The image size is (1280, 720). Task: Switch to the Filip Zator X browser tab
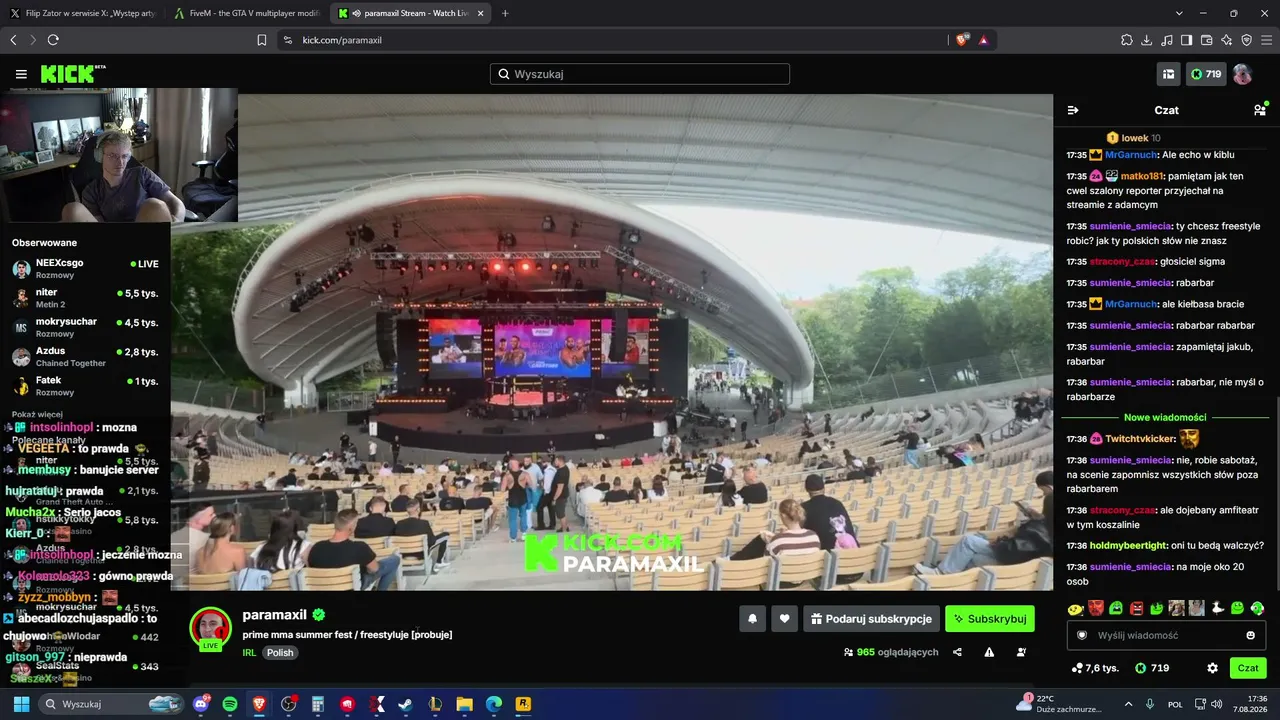click(82, 13)
